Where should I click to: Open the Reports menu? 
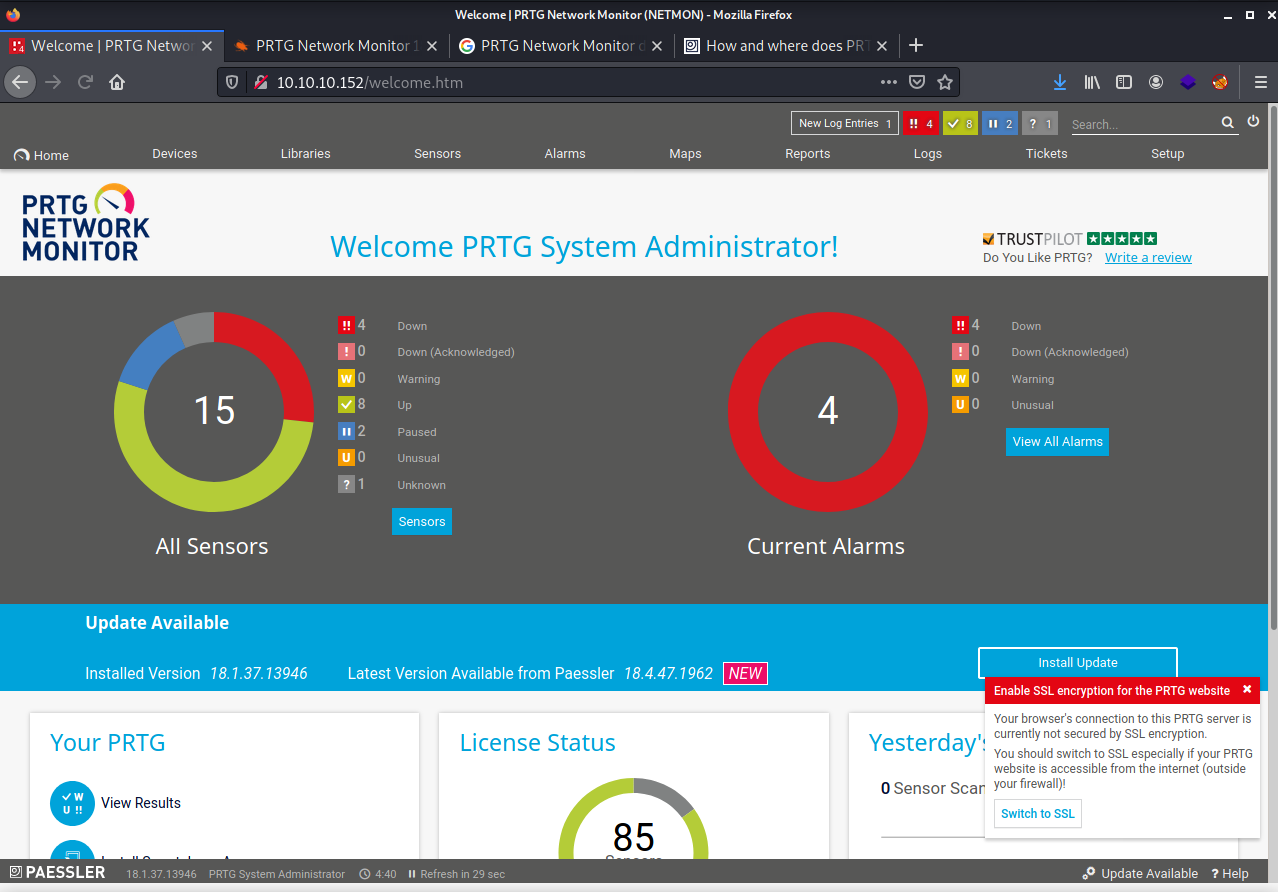point(808,154)
